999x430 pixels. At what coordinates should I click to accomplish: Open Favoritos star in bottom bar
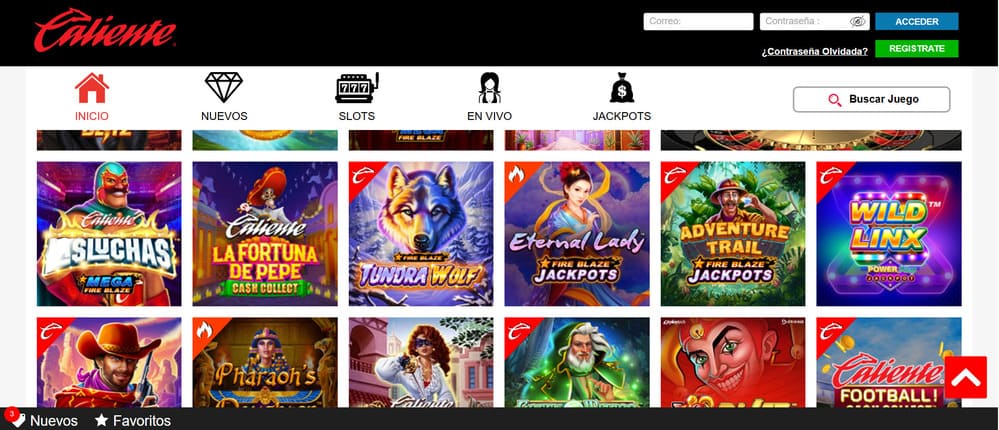click(101, 420)
